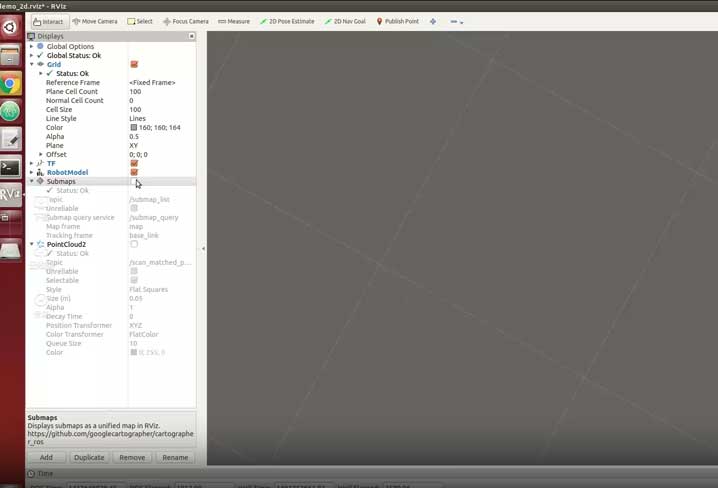Choose the Focus Camera tool
The height and width of the screenshot is (488, 718).
[x=185, y=21]
